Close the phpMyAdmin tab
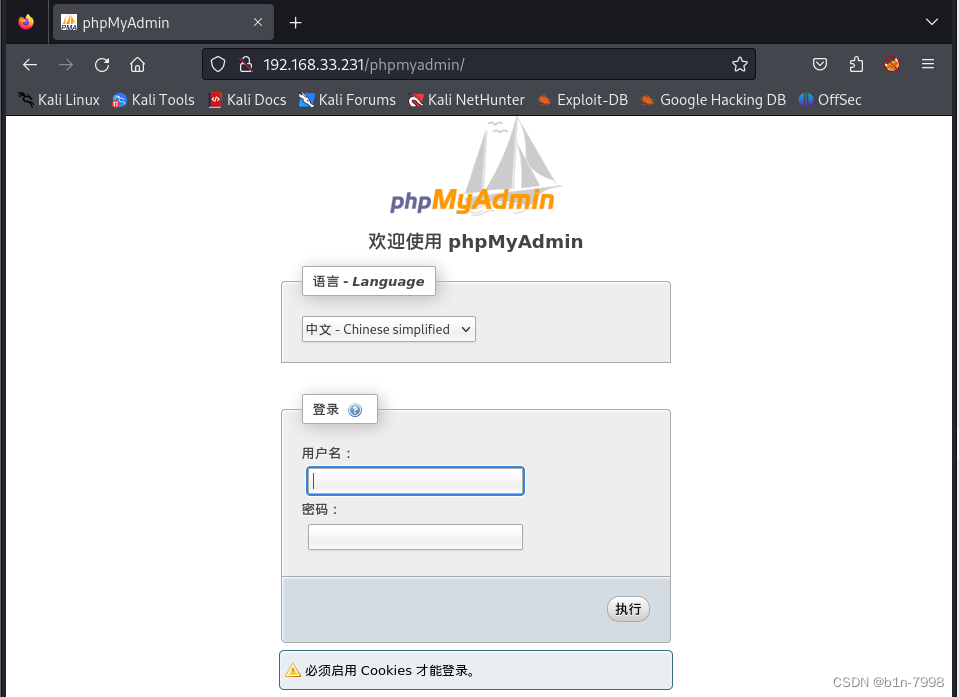This screenshot has height=697, width=959. tap(258, 23)
